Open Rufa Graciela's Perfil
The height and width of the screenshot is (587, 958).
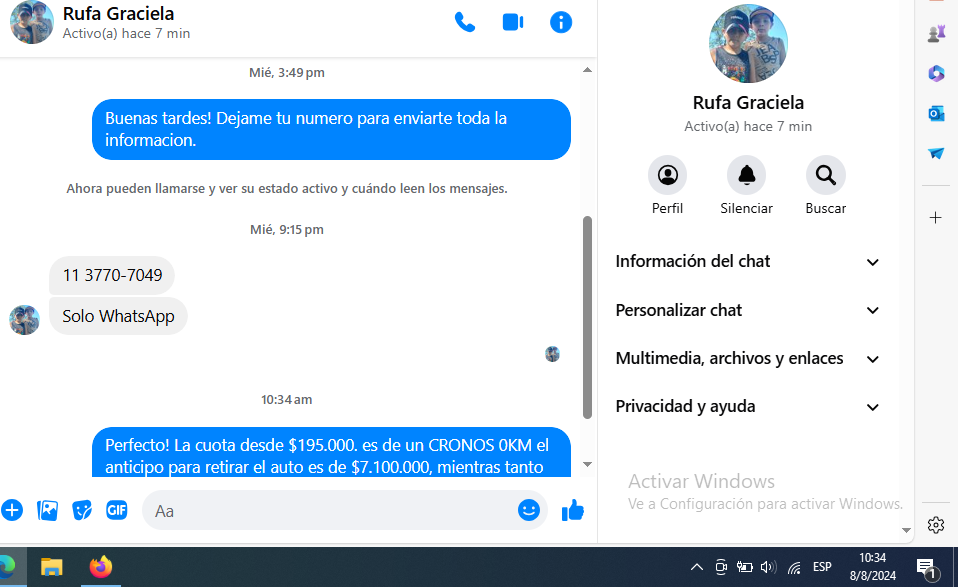click(x=667, y=176)
